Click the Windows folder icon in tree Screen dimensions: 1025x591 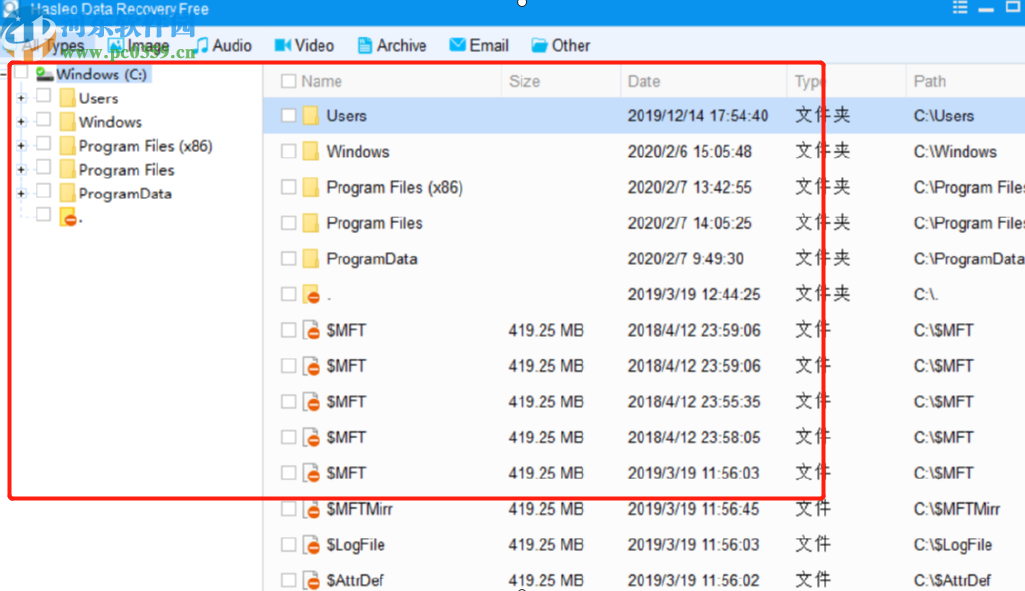pyautogui.click(x=67, y=122)
